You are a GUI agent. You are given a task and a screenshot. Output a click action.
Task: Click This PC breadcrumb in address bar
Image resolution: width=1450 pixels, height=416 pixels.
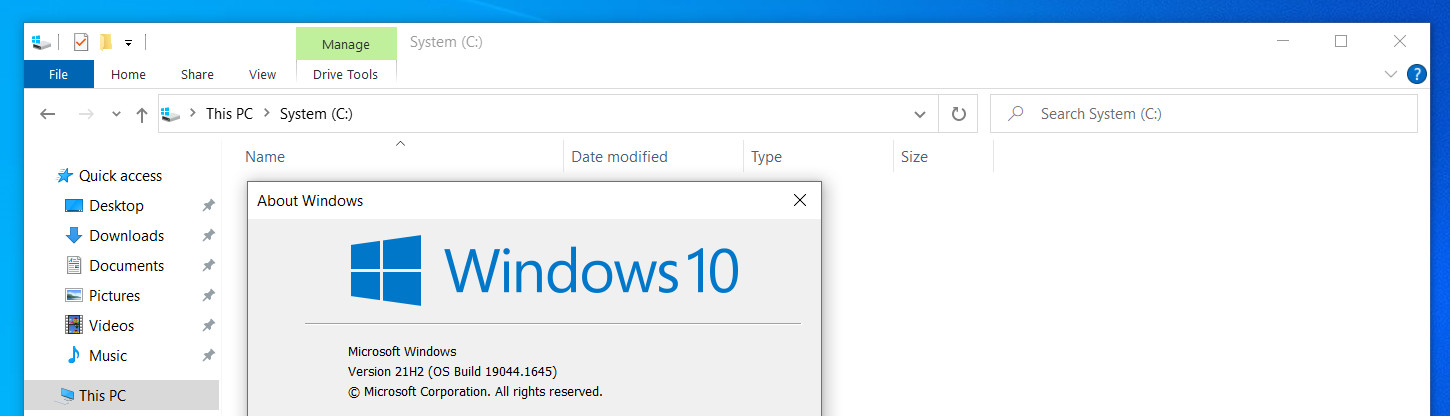tap(229, 114)
